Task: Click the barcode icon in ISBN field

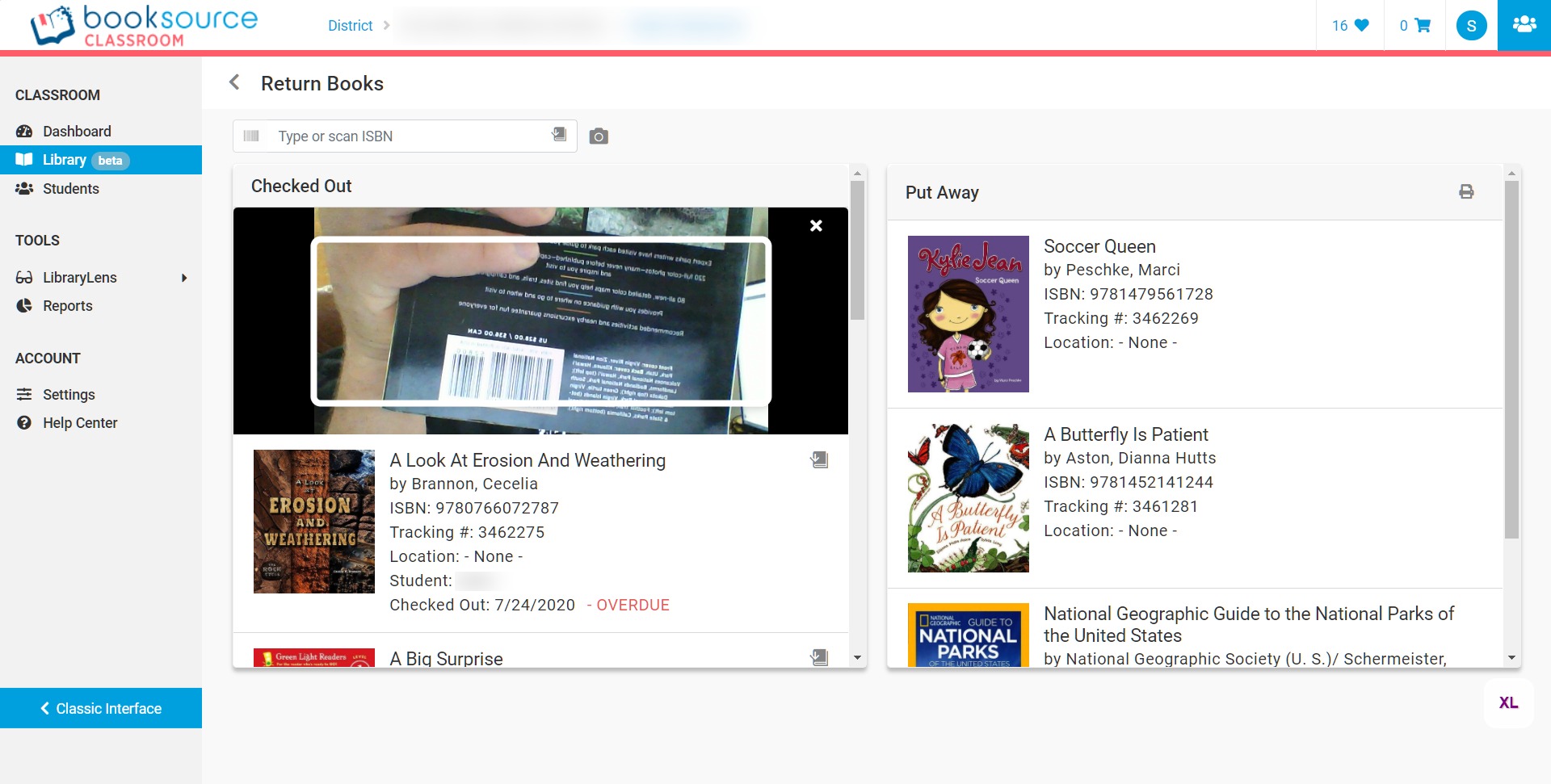Action: [x=251, y=136]
